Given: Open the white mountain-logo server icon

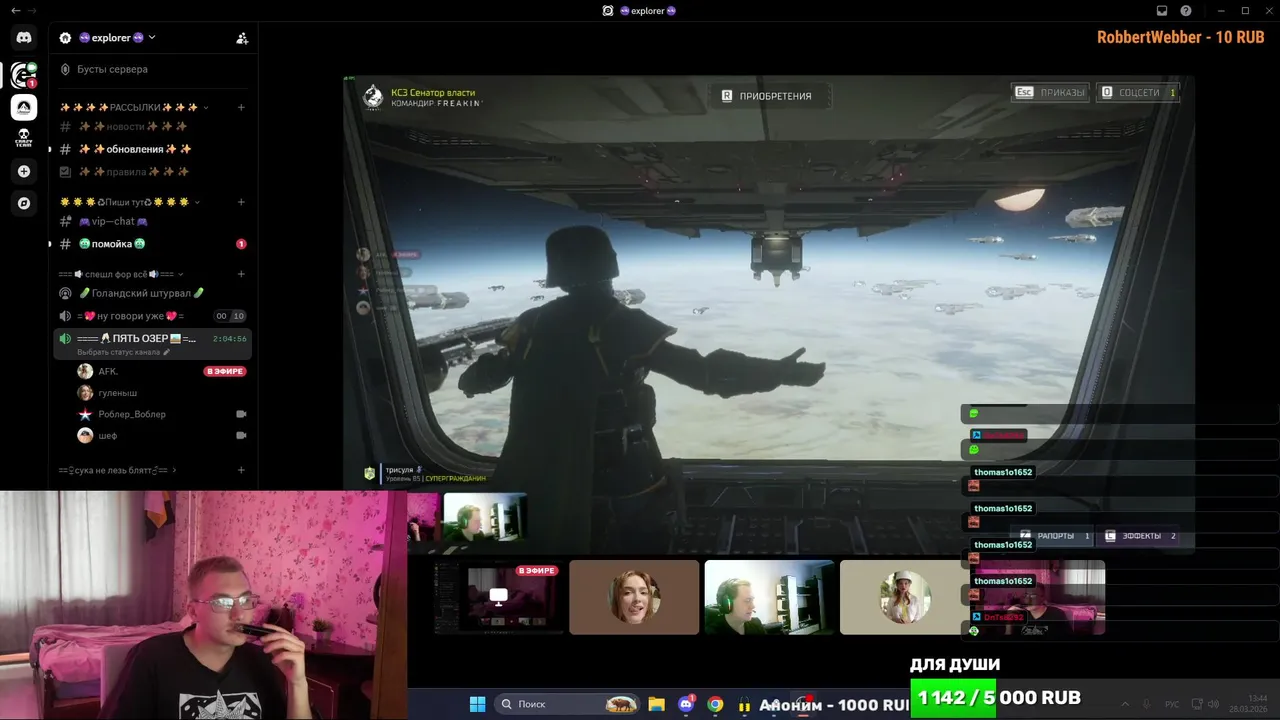Looking at the screenshot, I should click(x=24, y=107).
